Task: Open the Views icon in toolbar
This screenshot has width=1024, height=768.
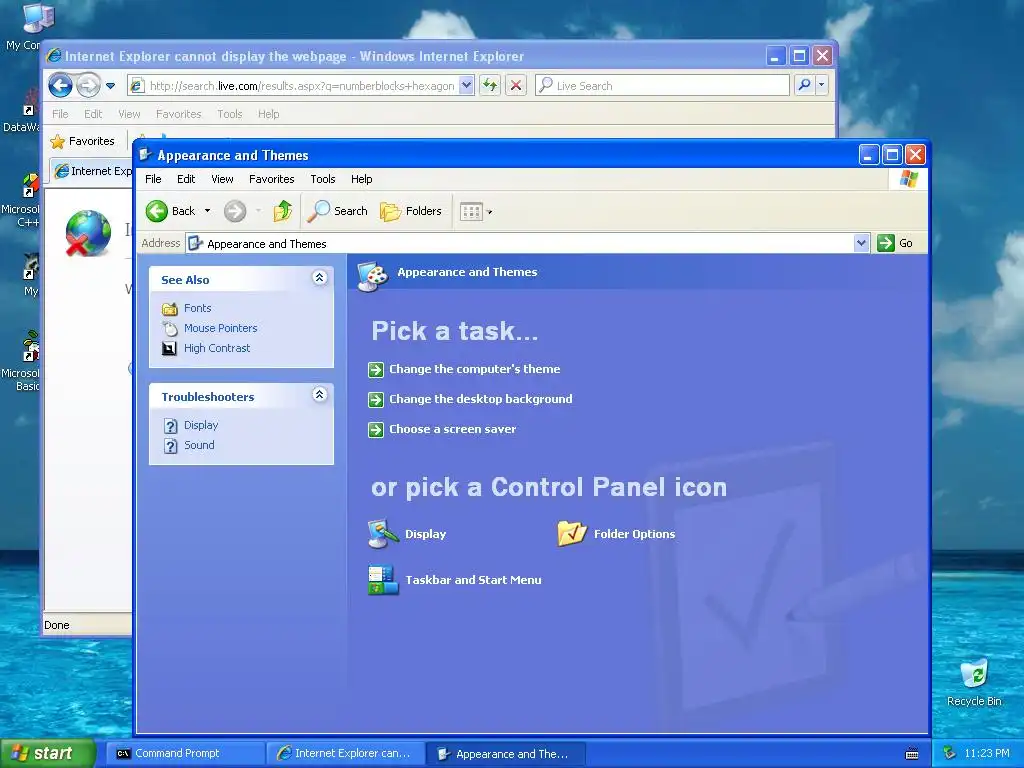Action: pos(471,212)
